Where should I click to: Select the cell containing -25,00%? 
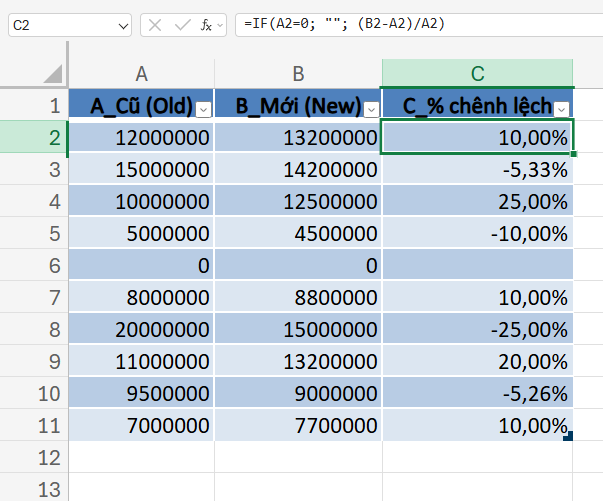click(x=477, y=330)
